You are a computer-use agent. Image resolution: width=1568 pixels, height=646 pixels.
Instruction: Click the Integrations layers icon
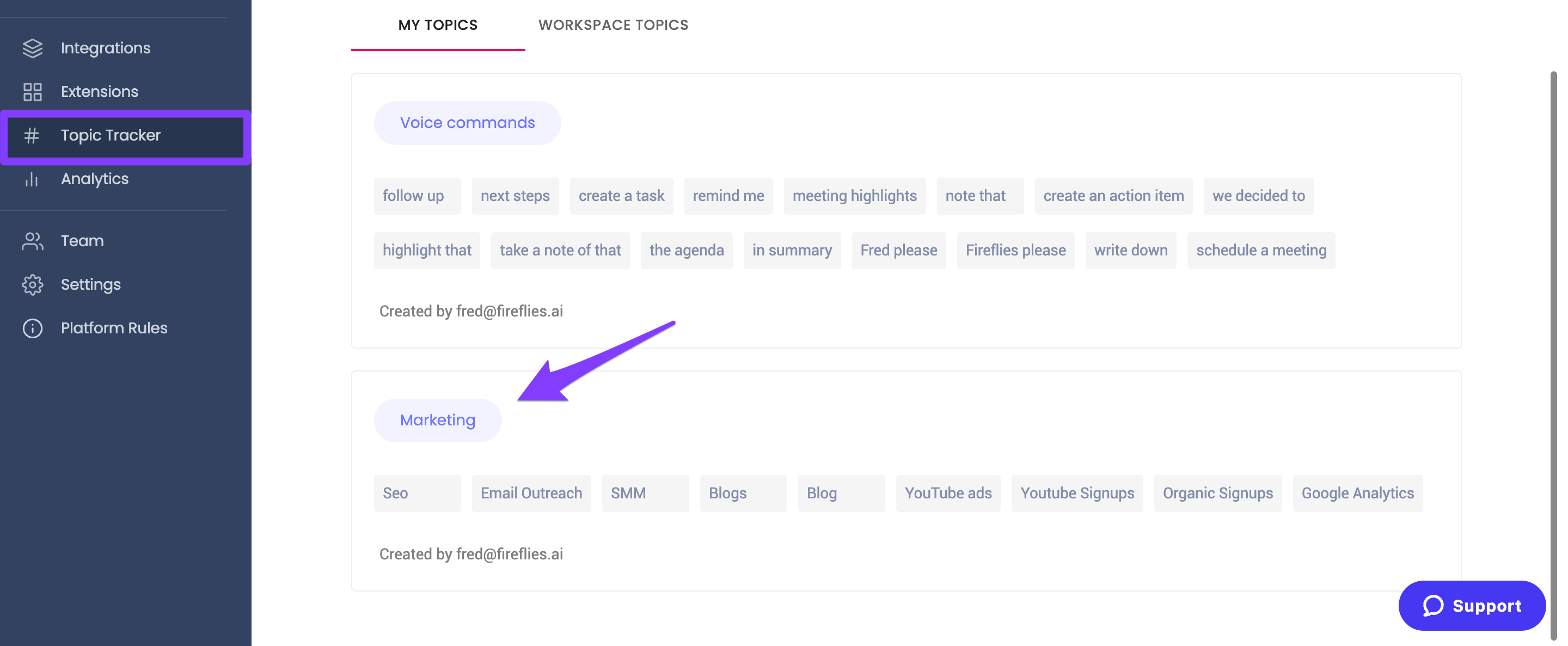(32, 48)
